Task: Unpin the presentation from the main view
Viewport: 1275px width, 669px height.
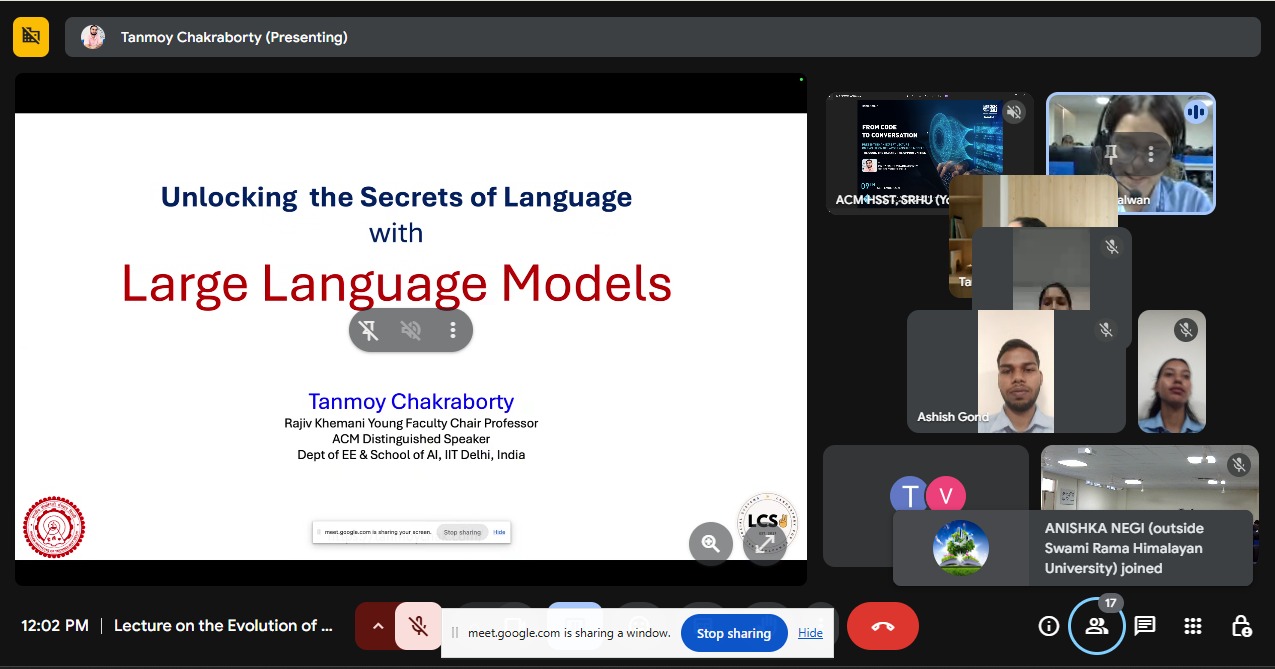Action: tap(369, 331)
